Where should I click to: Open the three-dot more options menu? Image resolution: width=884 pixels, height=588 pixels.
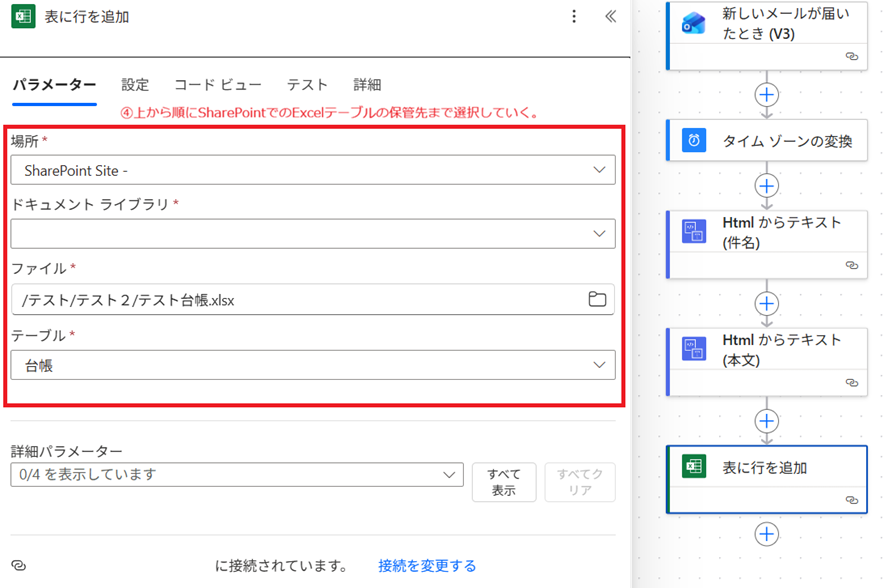pyautogui.click(x=574, y=17)
